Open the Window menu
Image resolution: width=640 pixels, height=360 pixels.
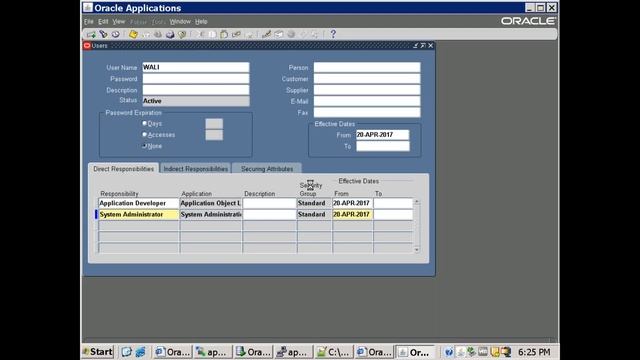[x=180, y=22]
